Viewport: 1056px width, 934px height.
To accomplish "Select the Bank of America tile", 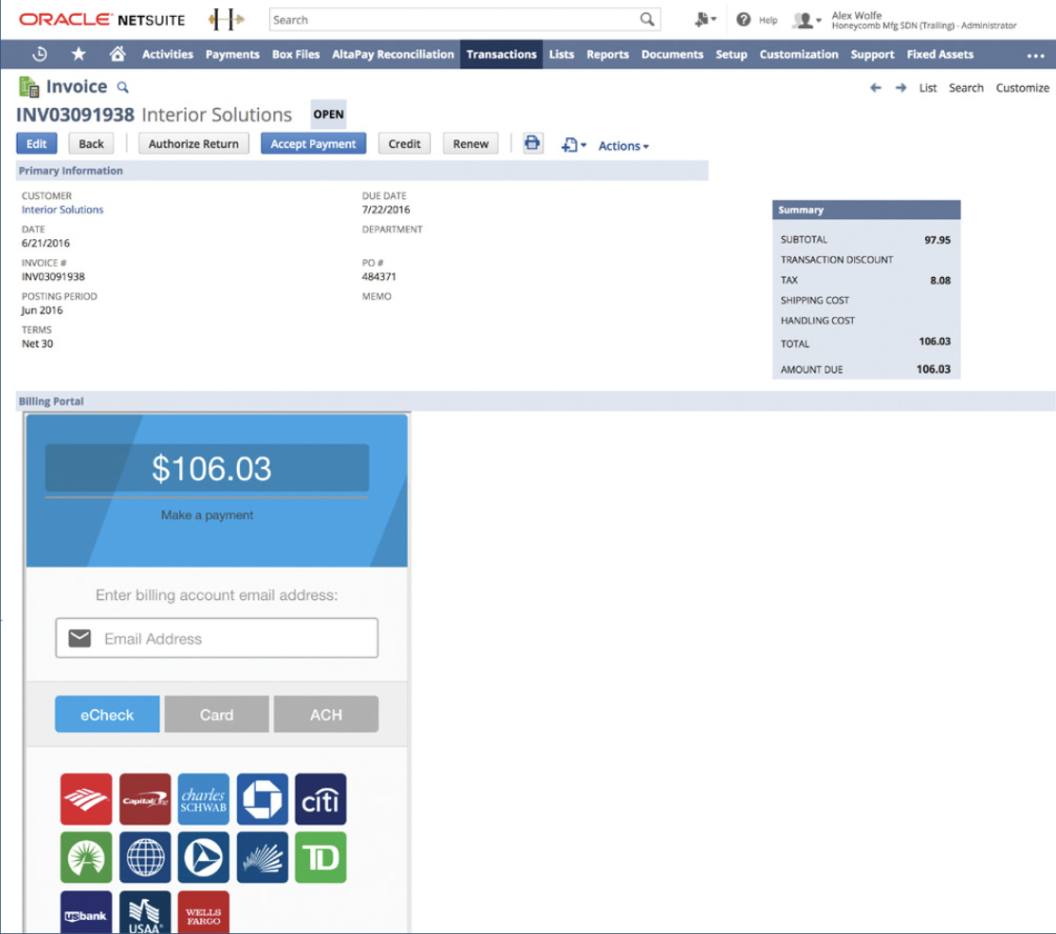I will 86,799.
